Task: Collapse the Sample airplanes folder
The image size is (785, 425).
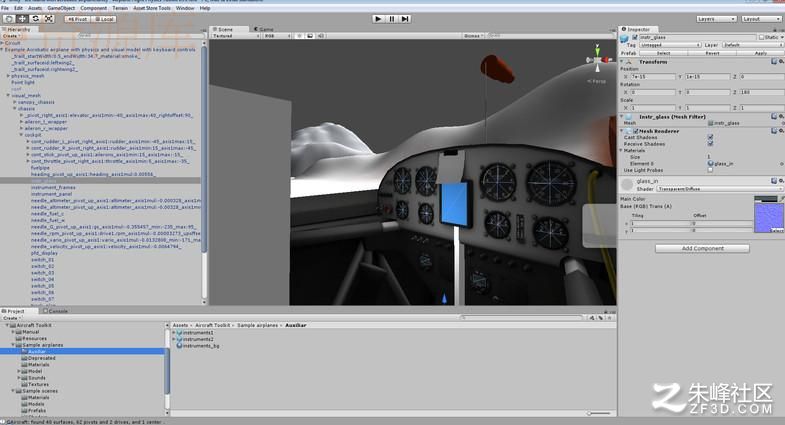Action: point(13,345)
